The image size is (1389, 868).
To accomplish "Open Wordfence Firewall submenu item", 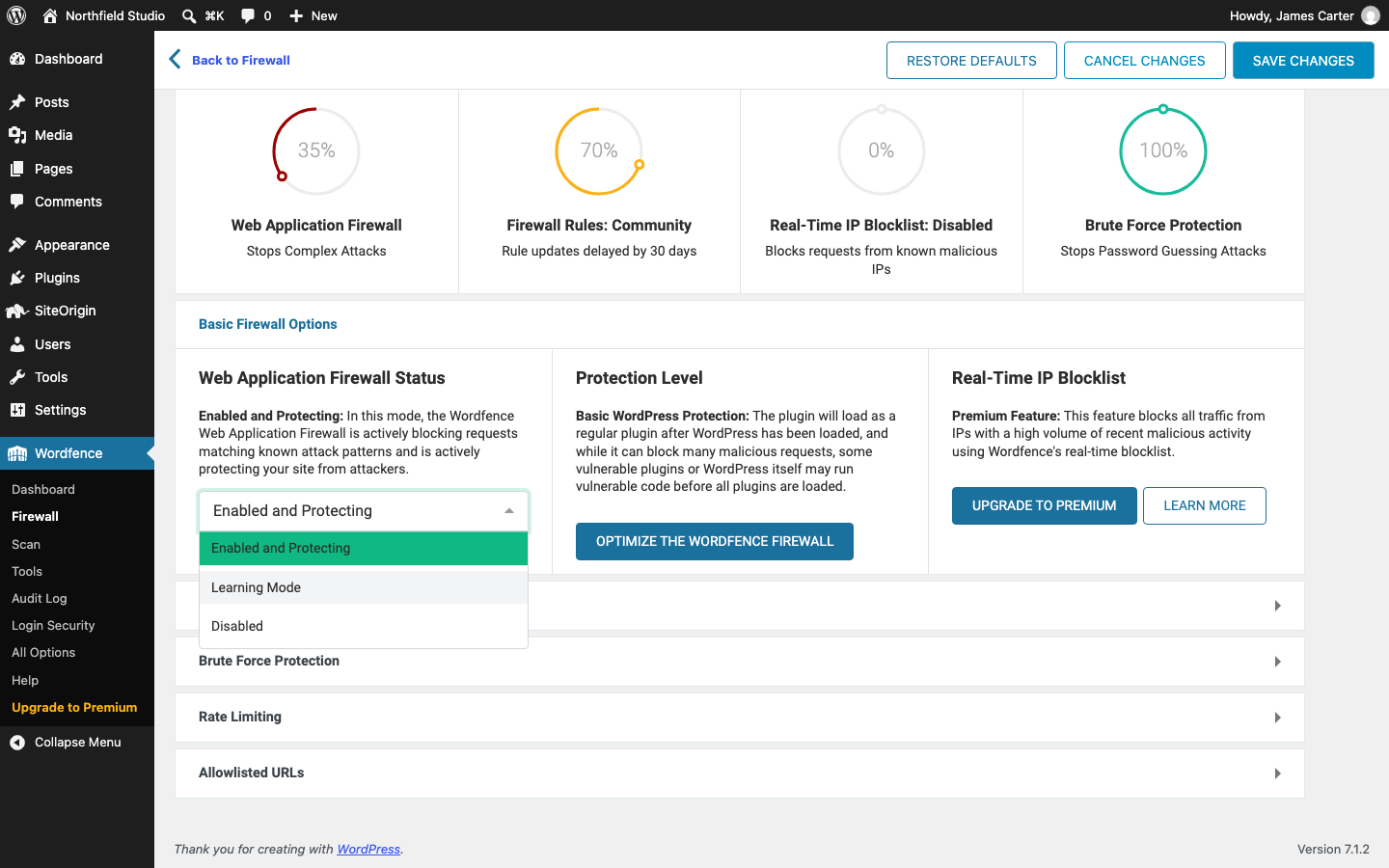I will (x=36, y=516).
